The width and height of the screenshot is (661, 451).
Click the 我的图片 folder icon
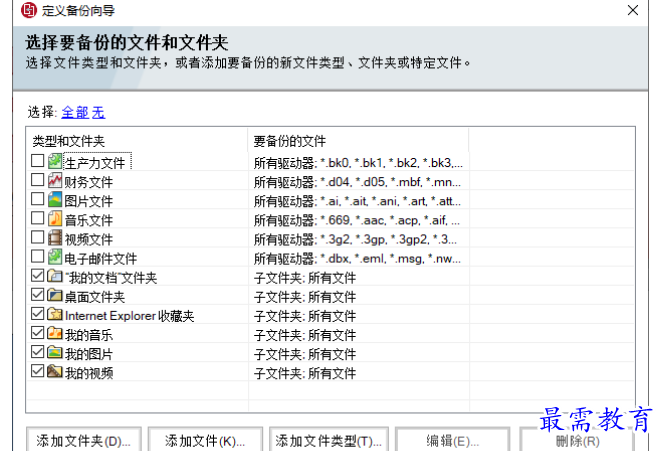coord(55,352)
